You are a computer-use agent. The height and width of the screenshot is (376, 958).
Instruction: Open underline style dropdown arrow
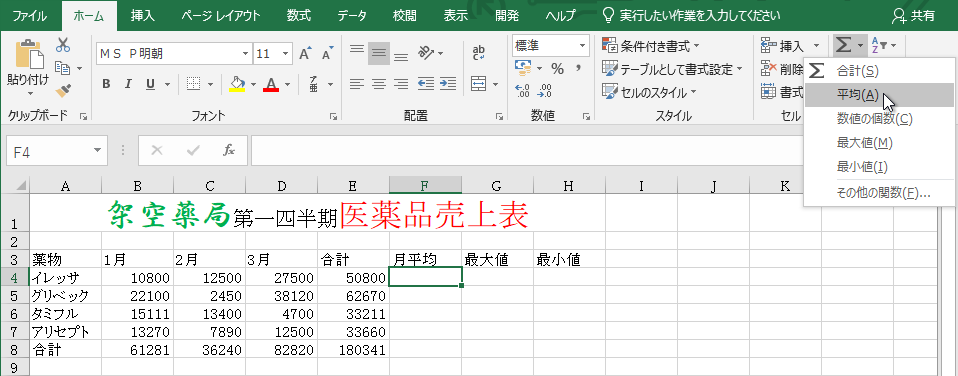166,84
